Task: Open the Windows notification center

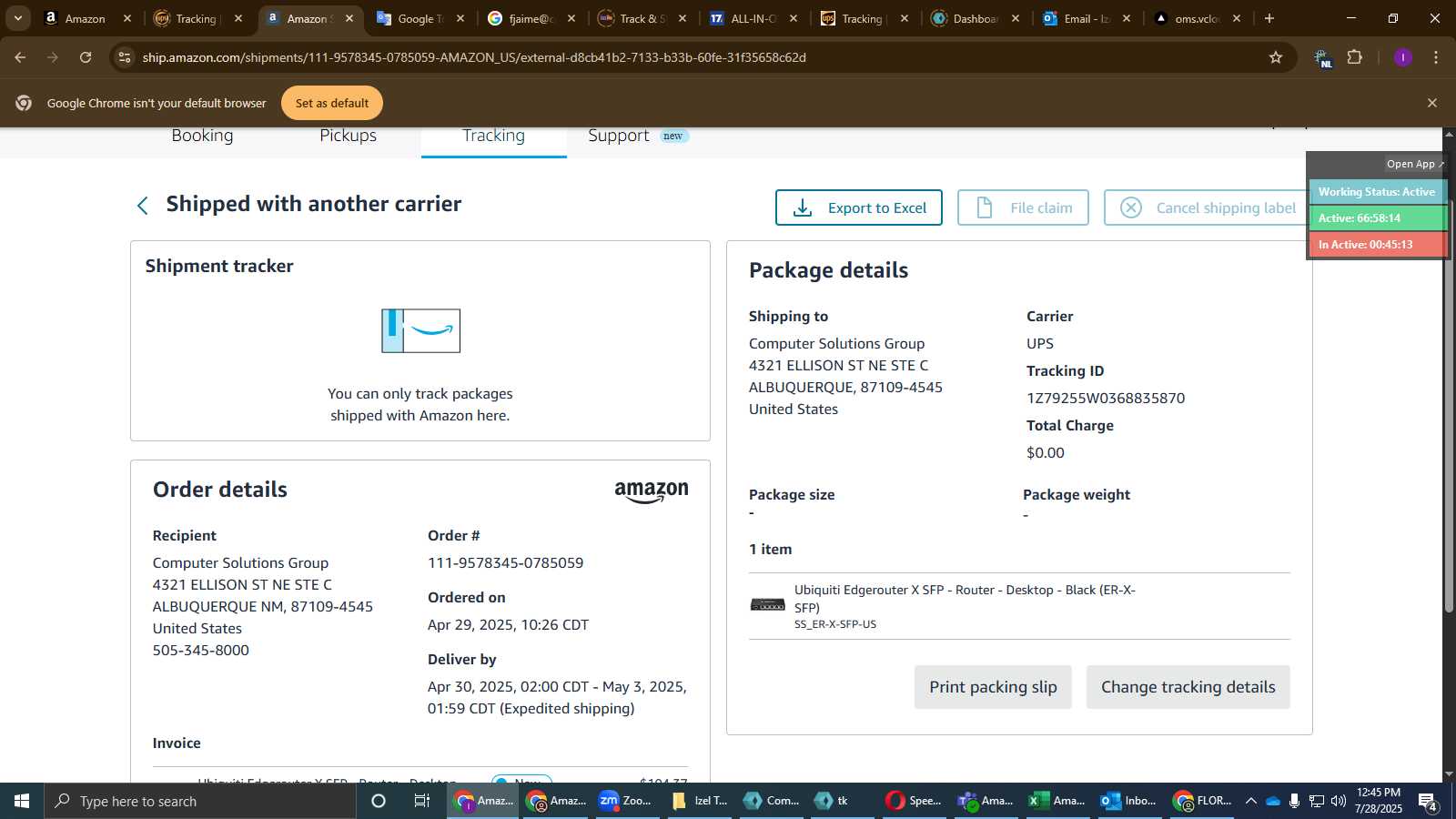Action: point(1428,802)
